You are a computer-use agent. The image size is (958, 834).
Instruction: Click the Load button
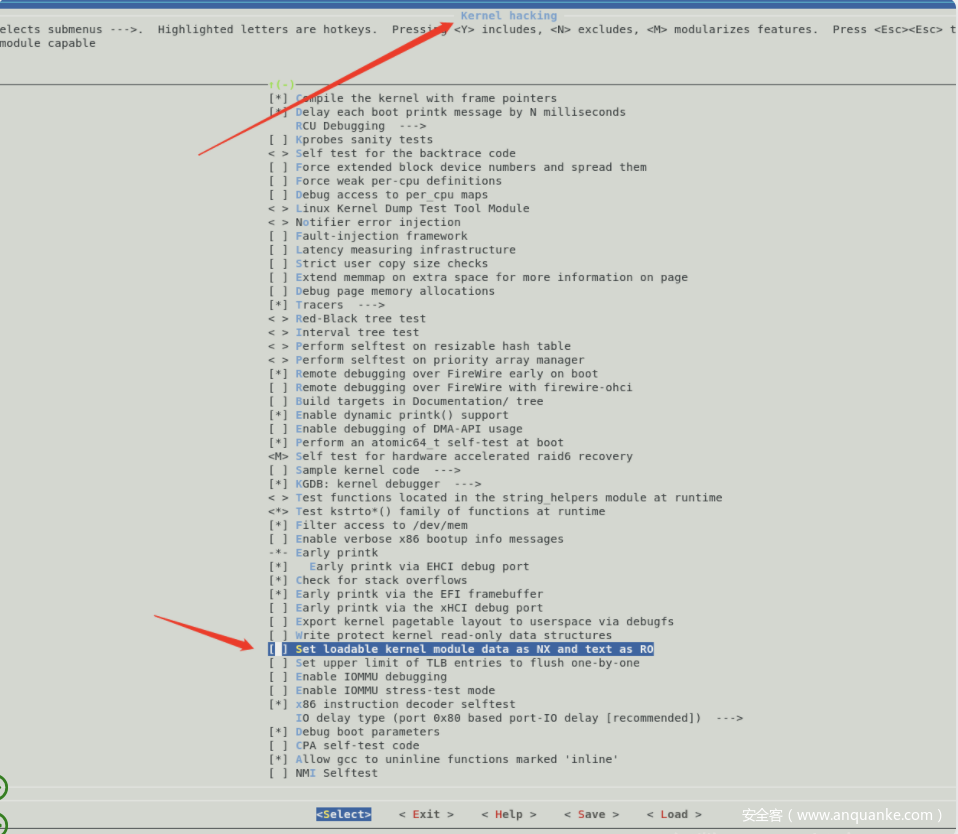673,814
